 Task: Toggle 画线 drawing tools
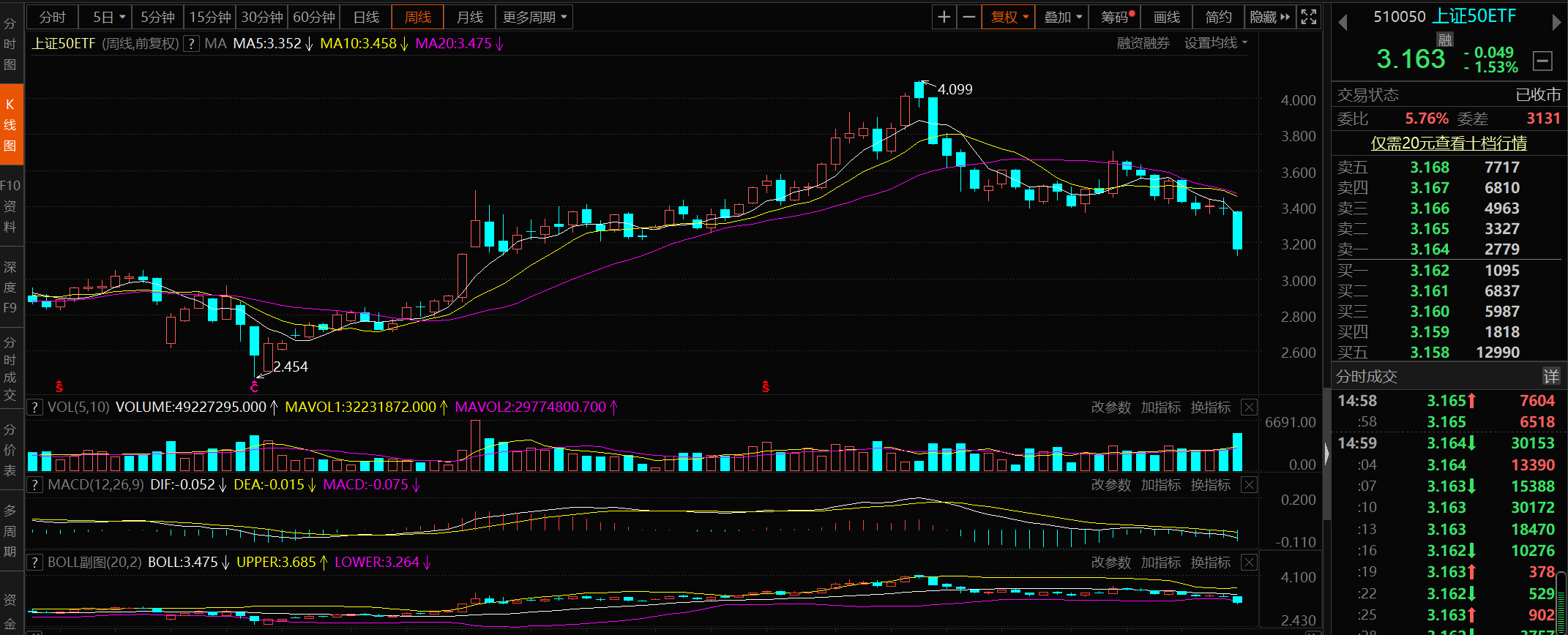(1167, 17)
